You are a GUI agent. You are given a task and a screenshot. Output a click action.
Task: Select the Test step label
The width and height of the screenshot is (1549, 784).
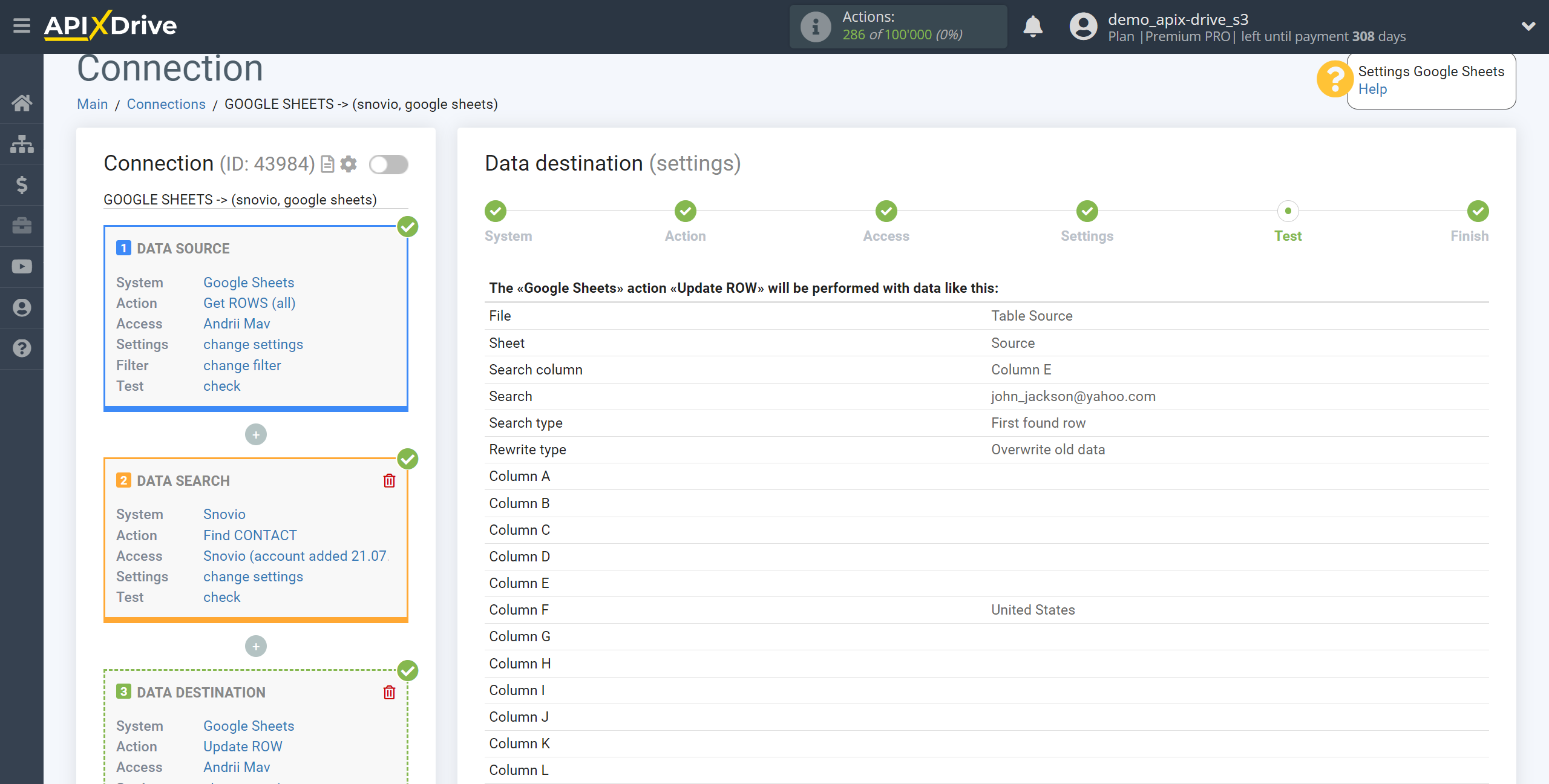[1288, 237]
